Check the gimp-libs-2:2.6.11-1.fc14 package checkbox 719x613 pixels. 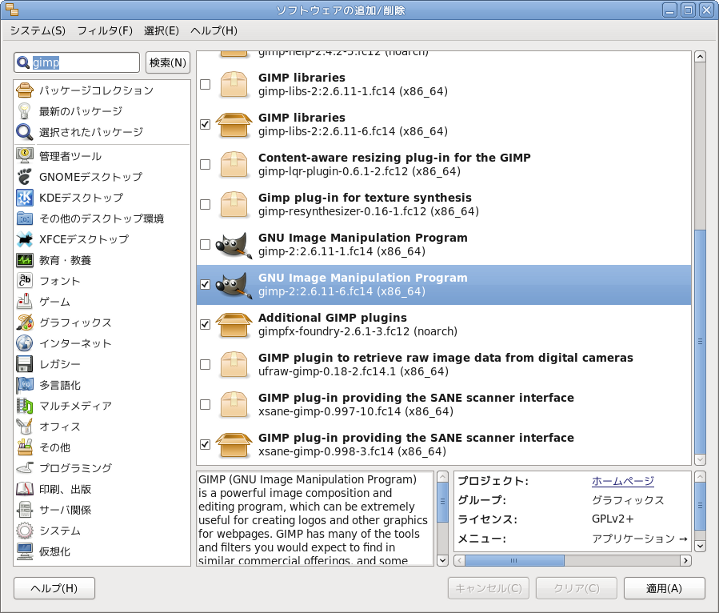205,84
